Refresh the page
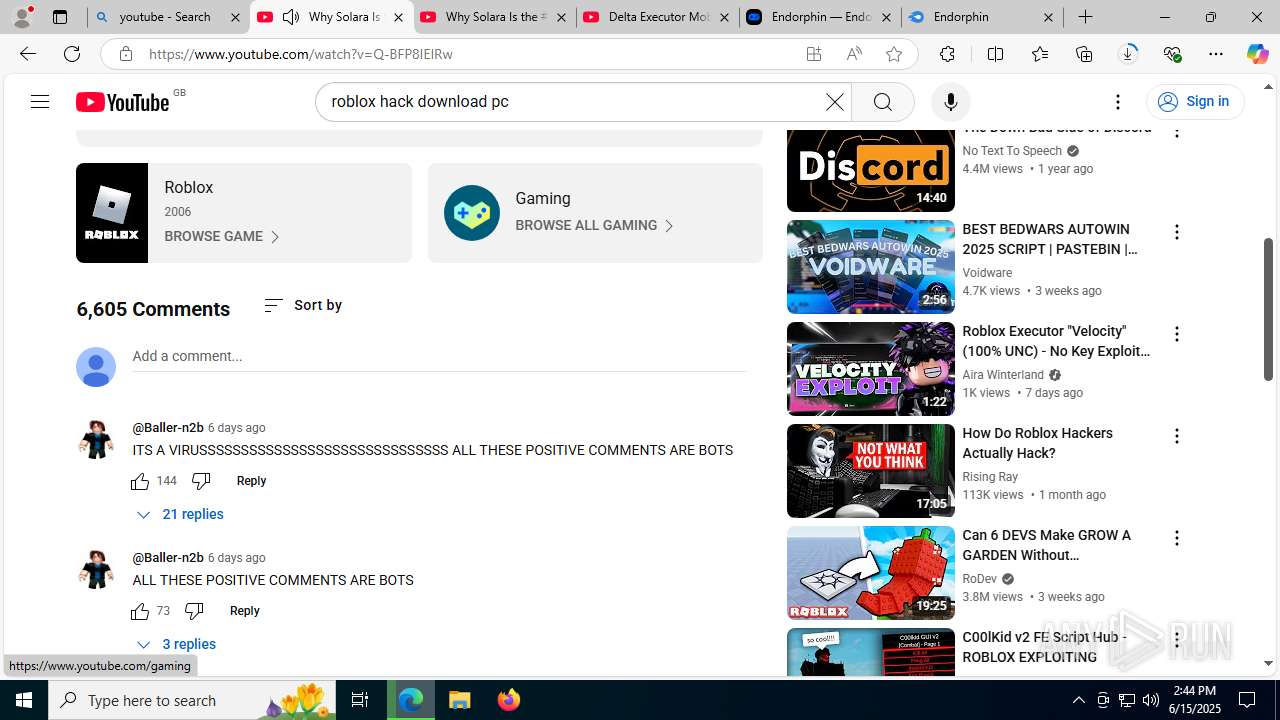The width and height of the screenshot is (1280, 720). click(72, 54)
